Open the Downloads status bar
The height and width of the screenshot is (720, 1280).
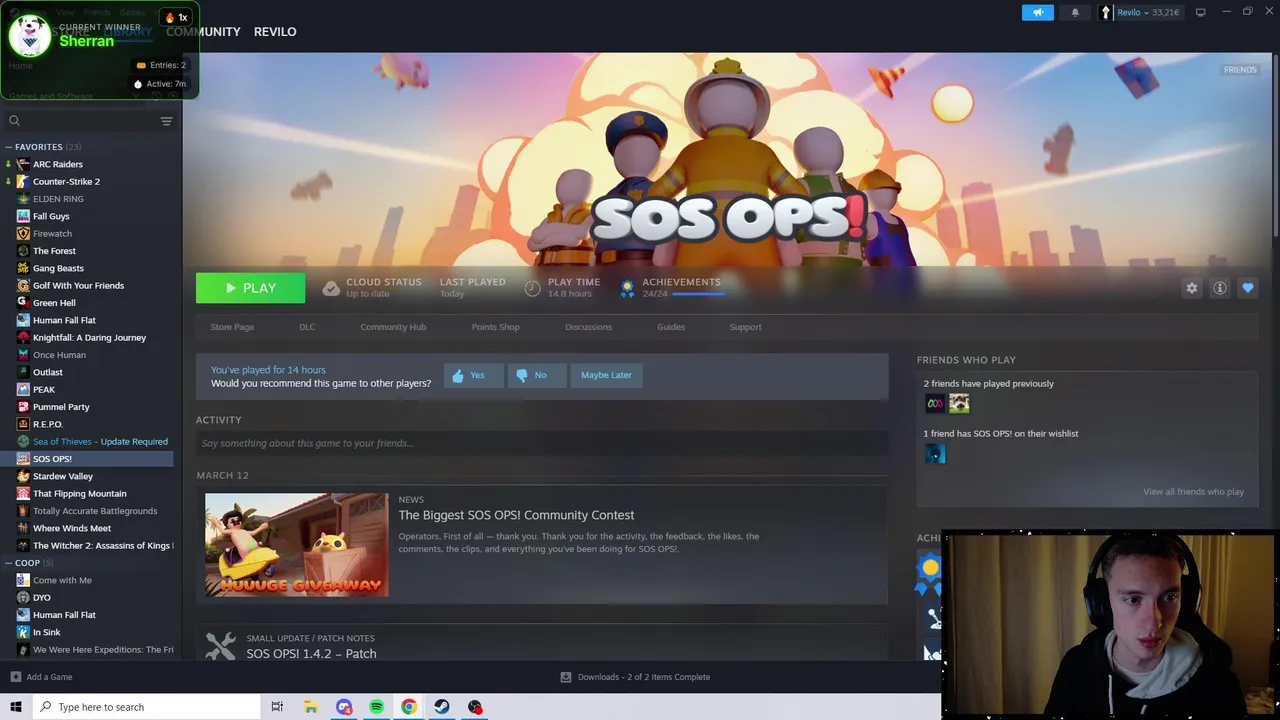(x=635, y=677)
